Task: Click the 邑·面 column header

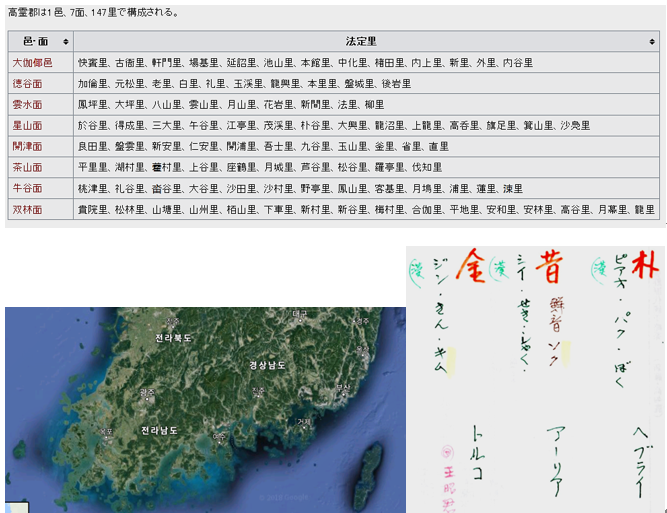Action: click(41, 42)
